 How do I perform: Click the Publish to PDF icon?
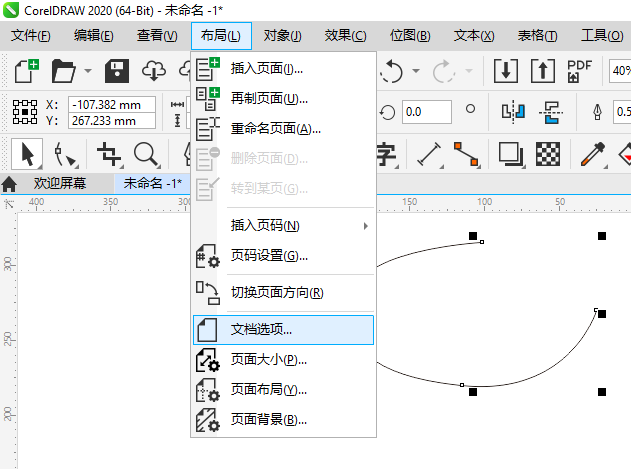[x=579, y=71]
